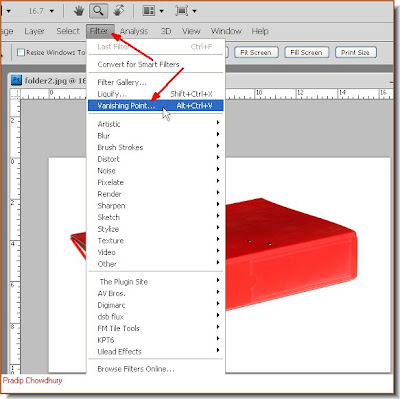Screen dimensions: 400x399
Task: Choose Browse Filters Online
Action: [155, 369]
